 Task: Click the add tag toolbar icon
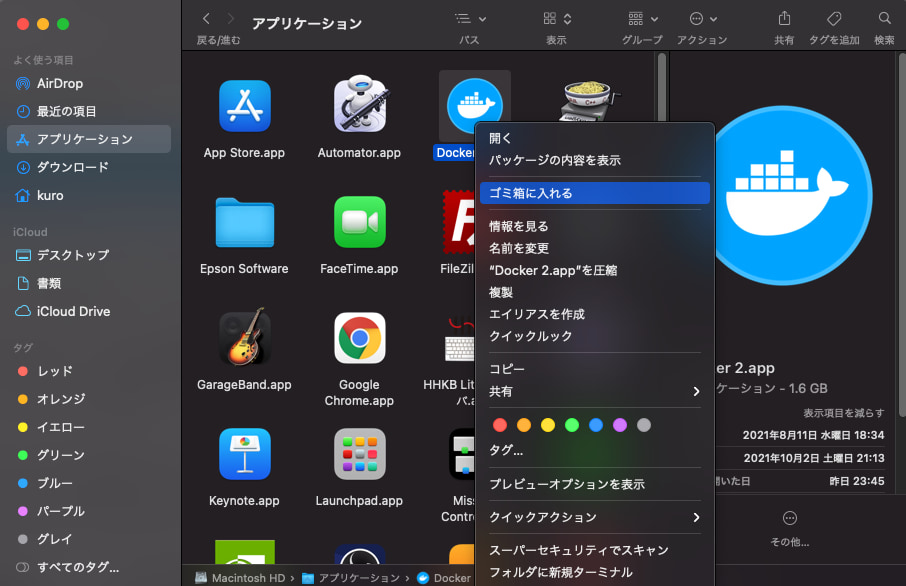pyautogui.click(x=834, y=18)
